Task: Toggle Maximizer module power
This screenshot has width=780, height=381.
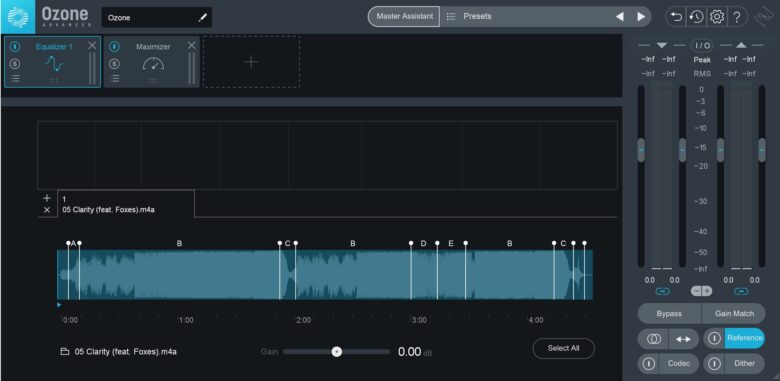Action: 114,47
